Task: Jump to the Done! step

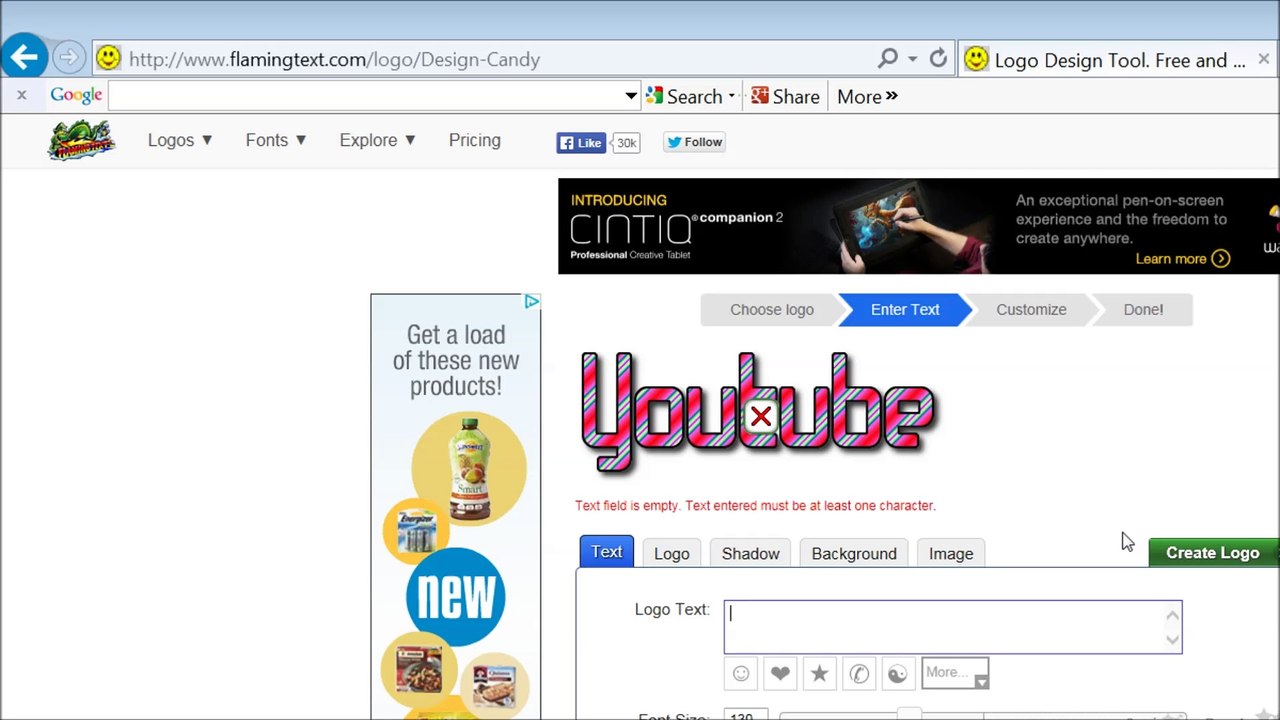Action: pos(1143,310)
